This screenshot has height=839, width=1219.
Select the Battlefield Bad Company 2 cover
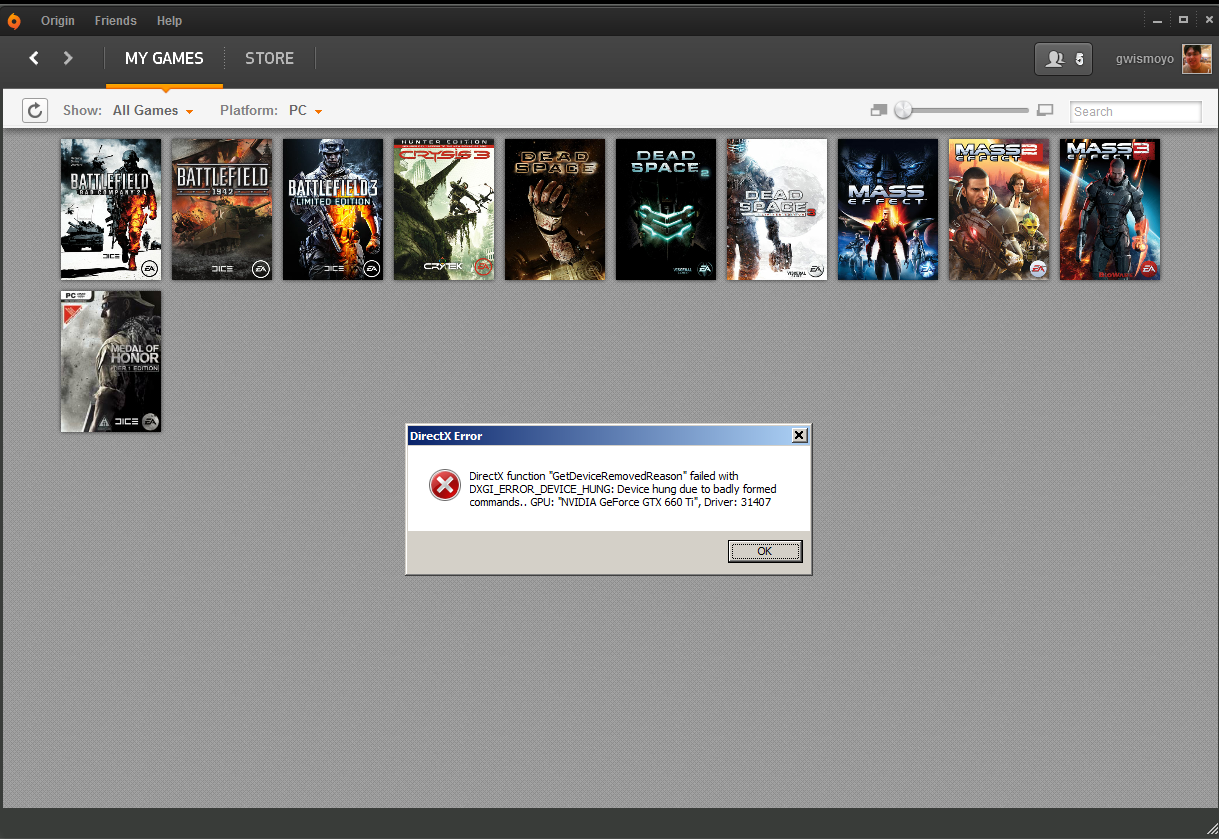[x=111, y=209]
